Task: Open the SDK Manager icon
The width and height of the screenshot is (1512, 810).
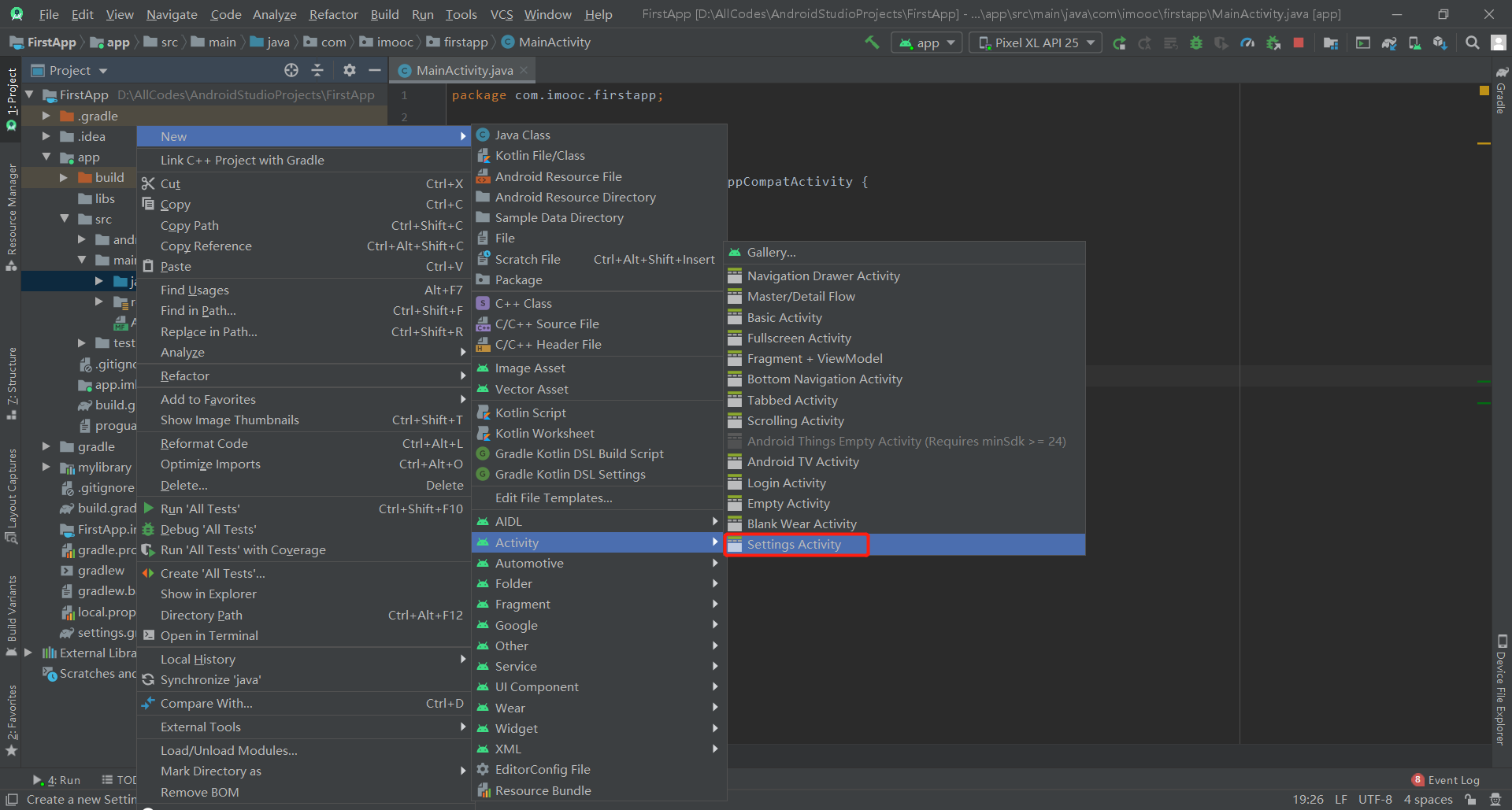Action: pyautogui.click(x=1440, y=43)
